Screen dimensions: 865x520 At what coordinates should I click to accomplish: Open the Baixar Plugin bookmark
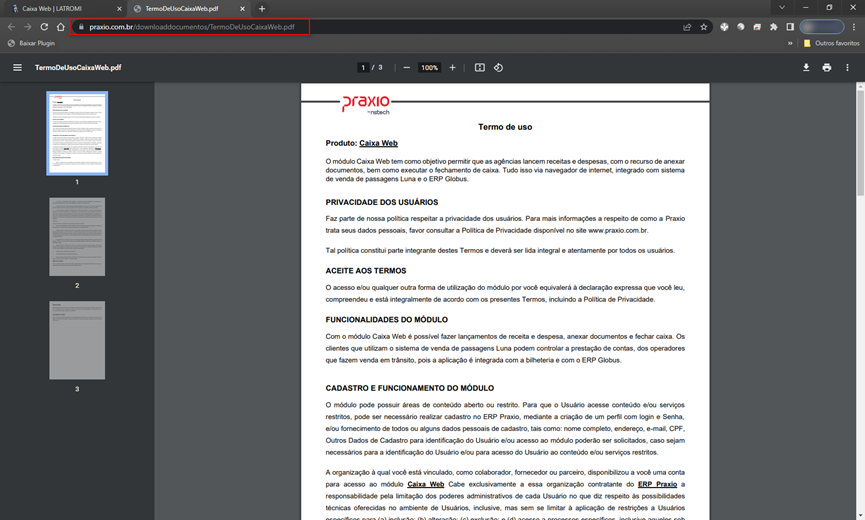point(31,43)
